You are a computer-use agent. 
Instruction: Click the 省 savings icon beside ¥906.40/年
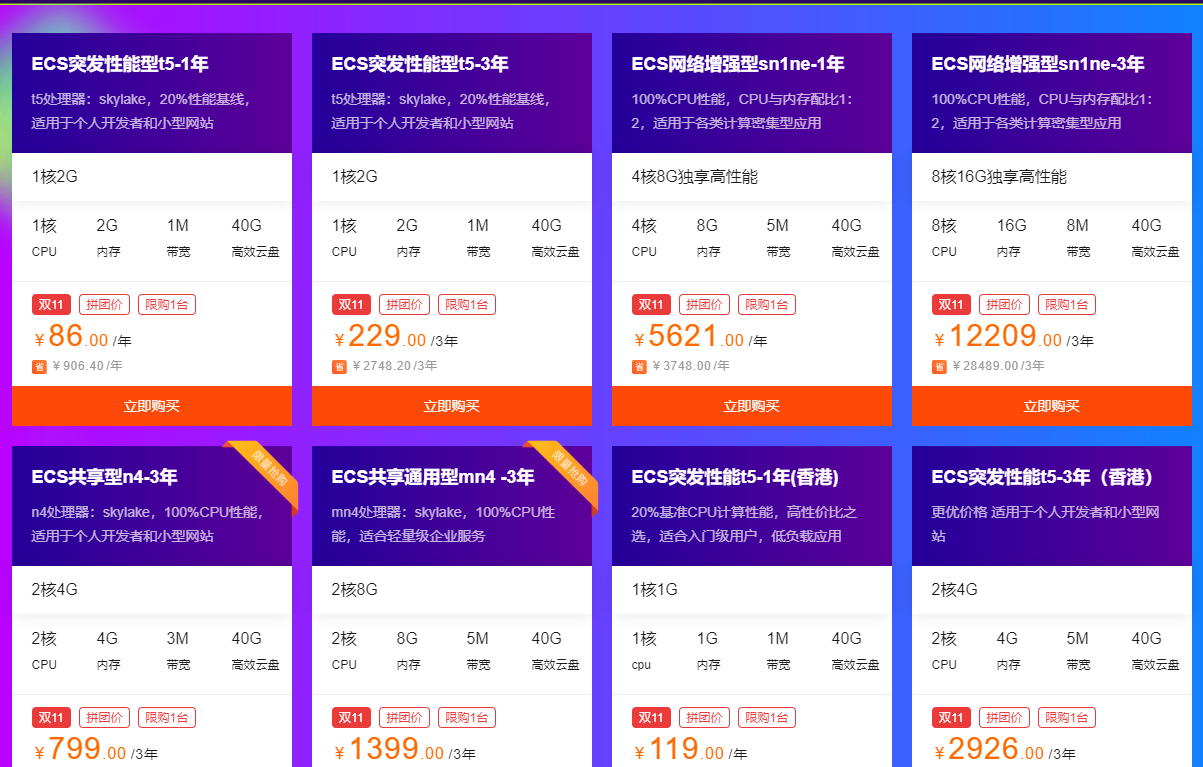pos(39,366)
